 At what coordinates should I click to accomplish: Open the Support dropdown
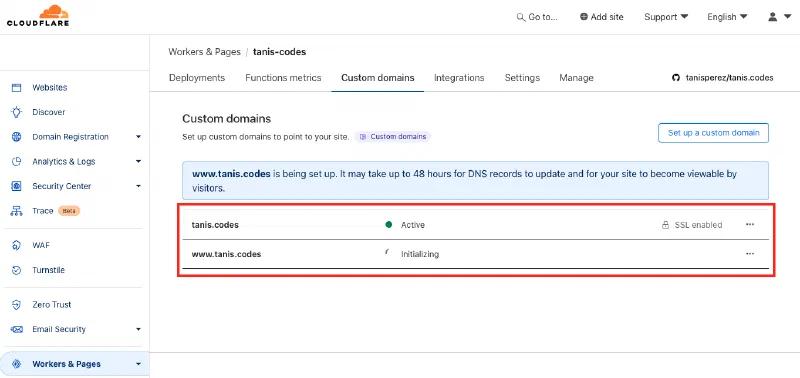pos(666,17)
